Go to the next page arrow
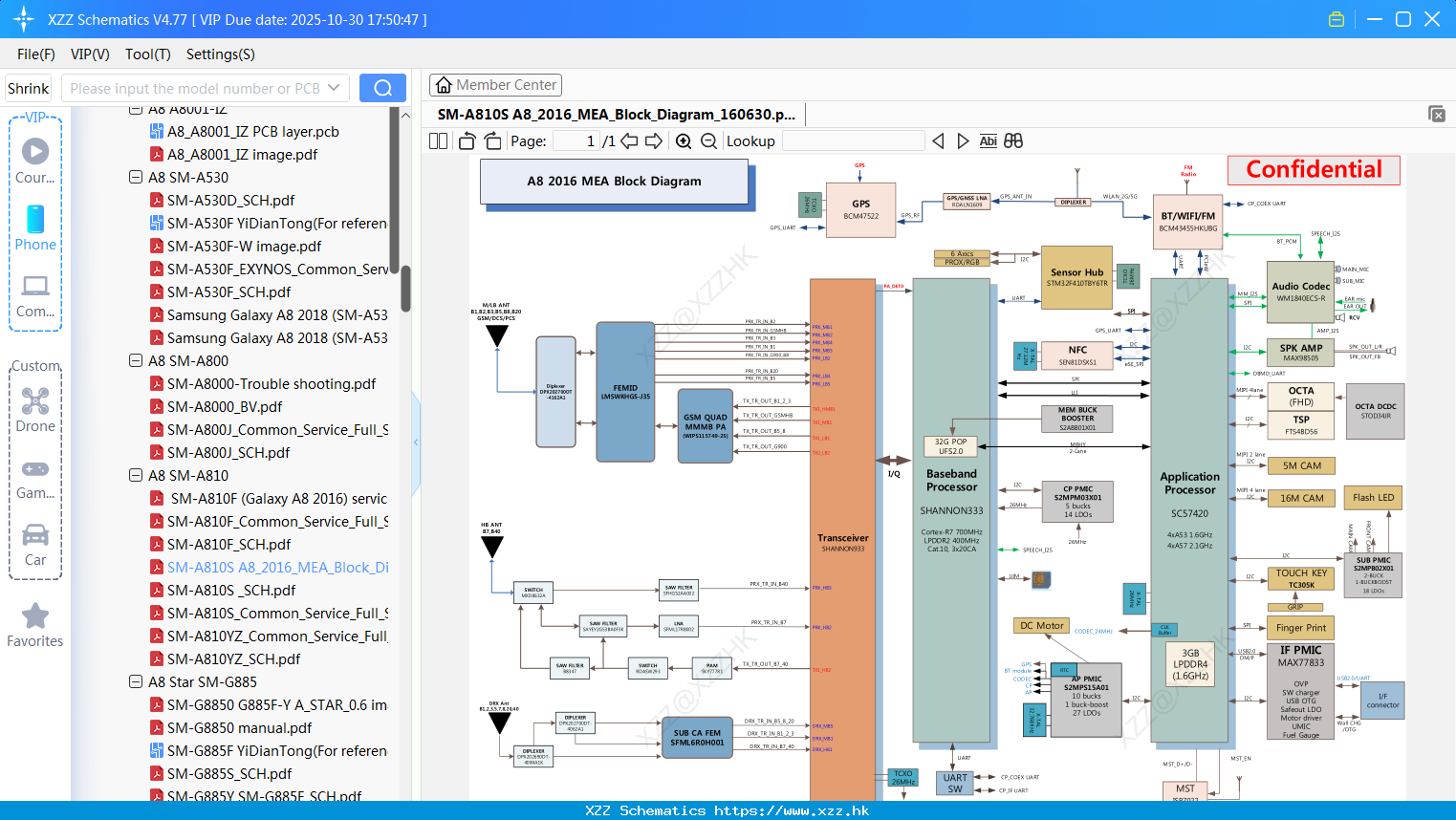1456x820 pixels. pos(654,140)
